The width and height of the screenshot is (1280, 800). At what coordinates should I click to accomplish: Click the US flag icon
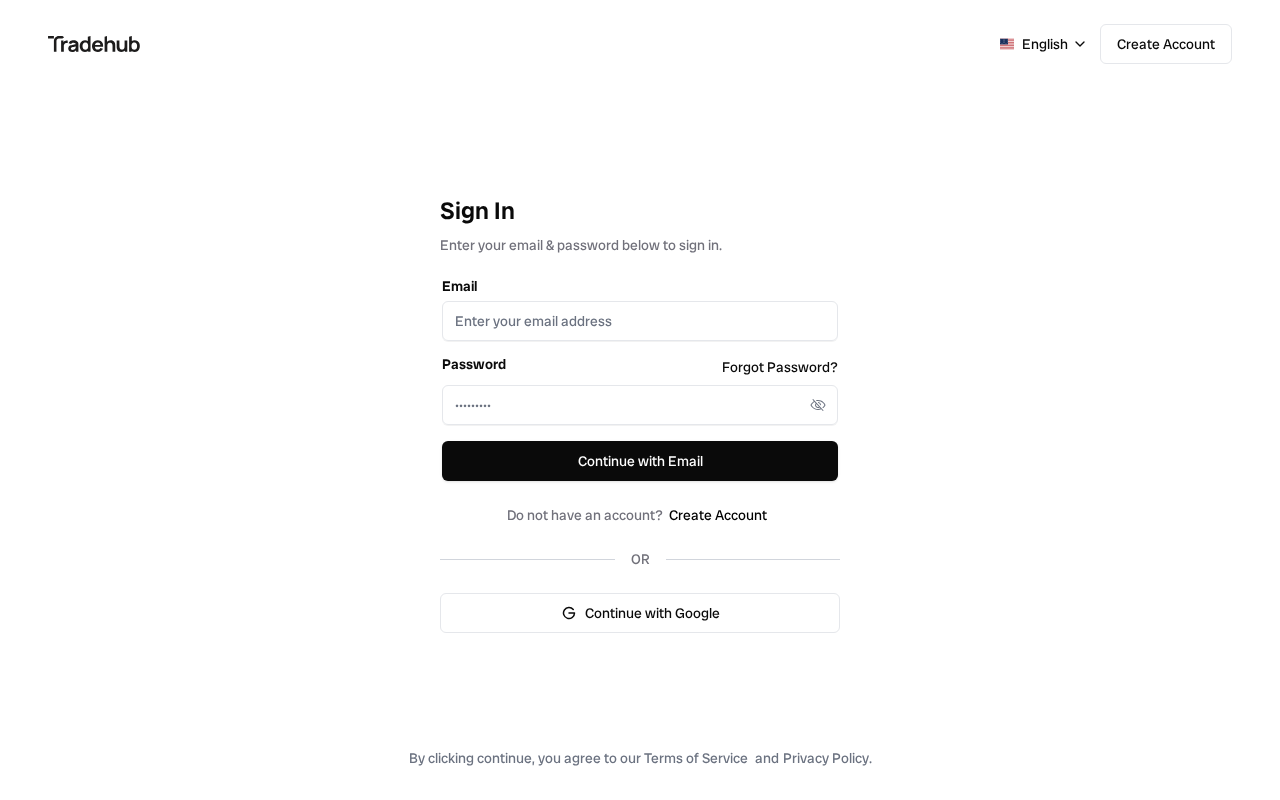[x=1007, y=44]
